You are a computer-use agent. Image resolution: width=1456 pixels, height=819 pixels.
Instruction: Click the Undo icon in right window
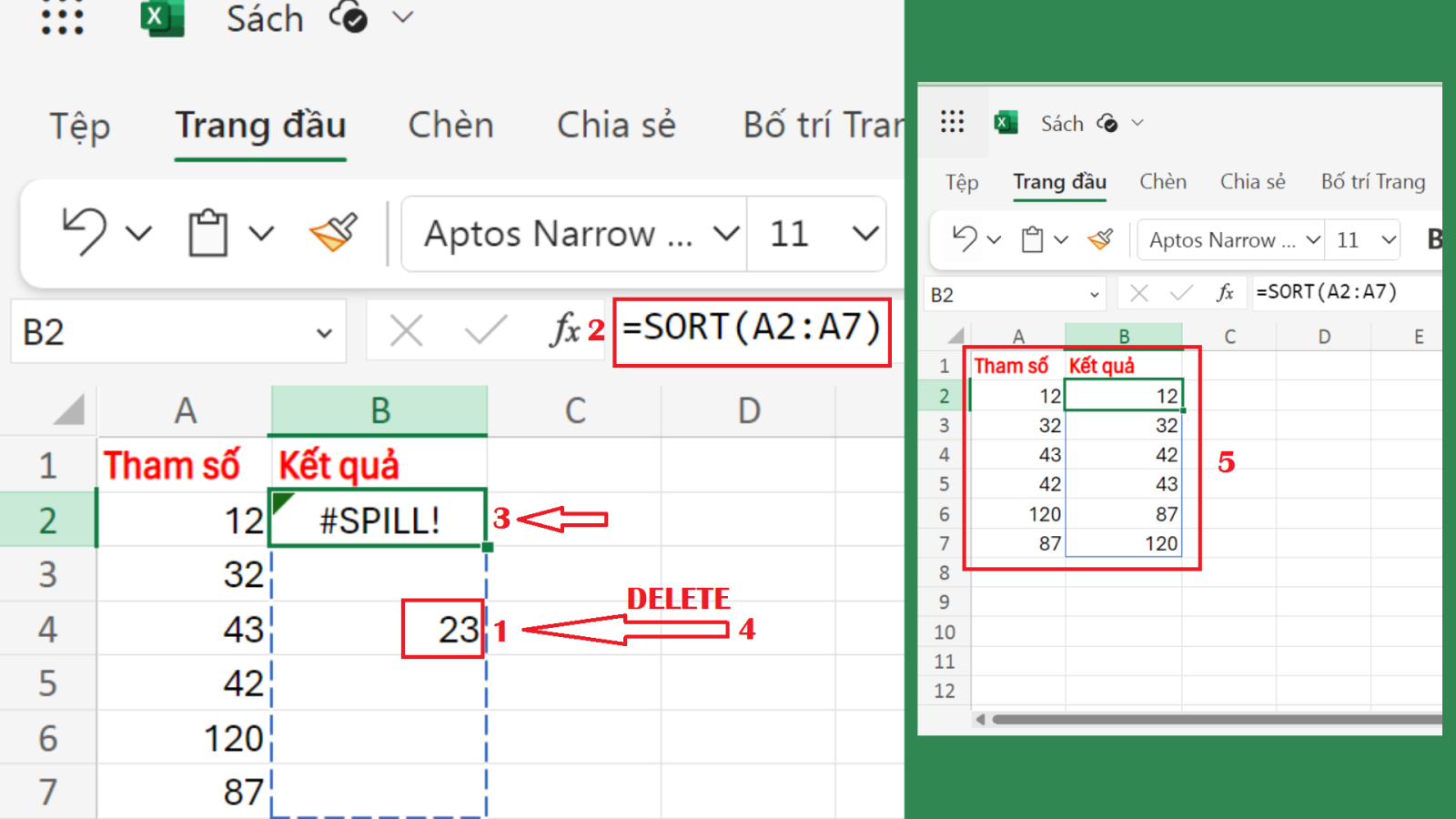pos(965,239)
